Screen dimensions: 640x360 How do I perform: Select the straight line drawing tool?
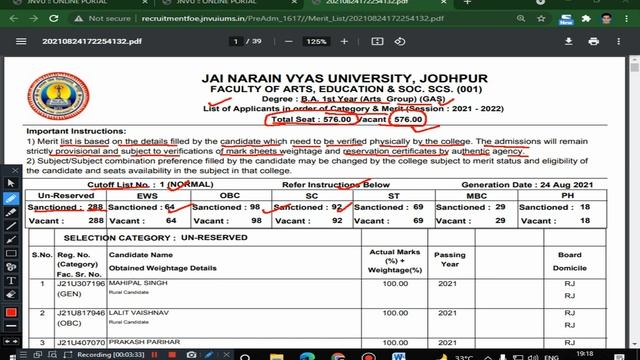coord(11,226)
